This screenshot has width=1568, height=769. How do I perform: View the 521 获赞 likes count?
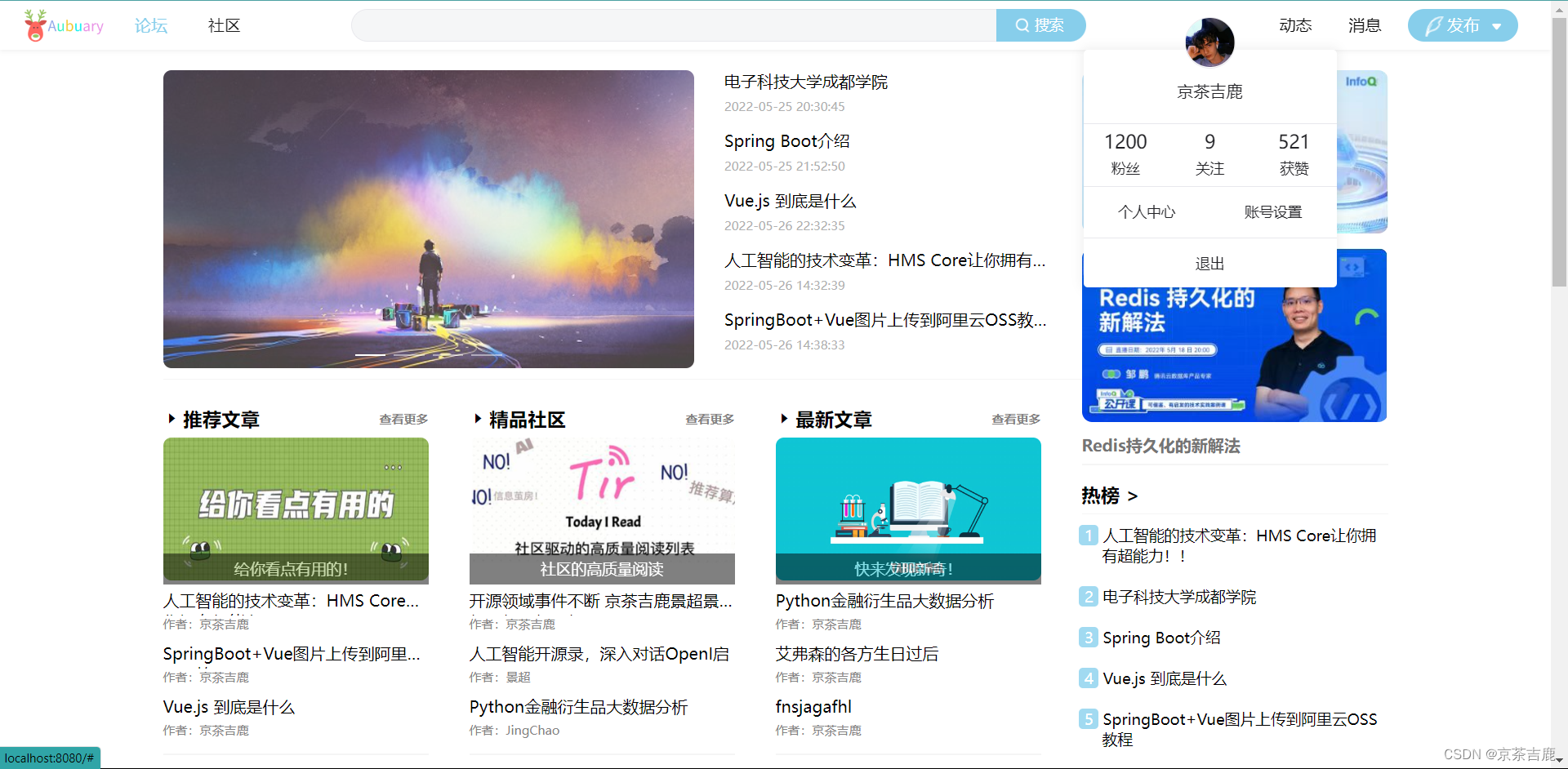pos(1294,153)
